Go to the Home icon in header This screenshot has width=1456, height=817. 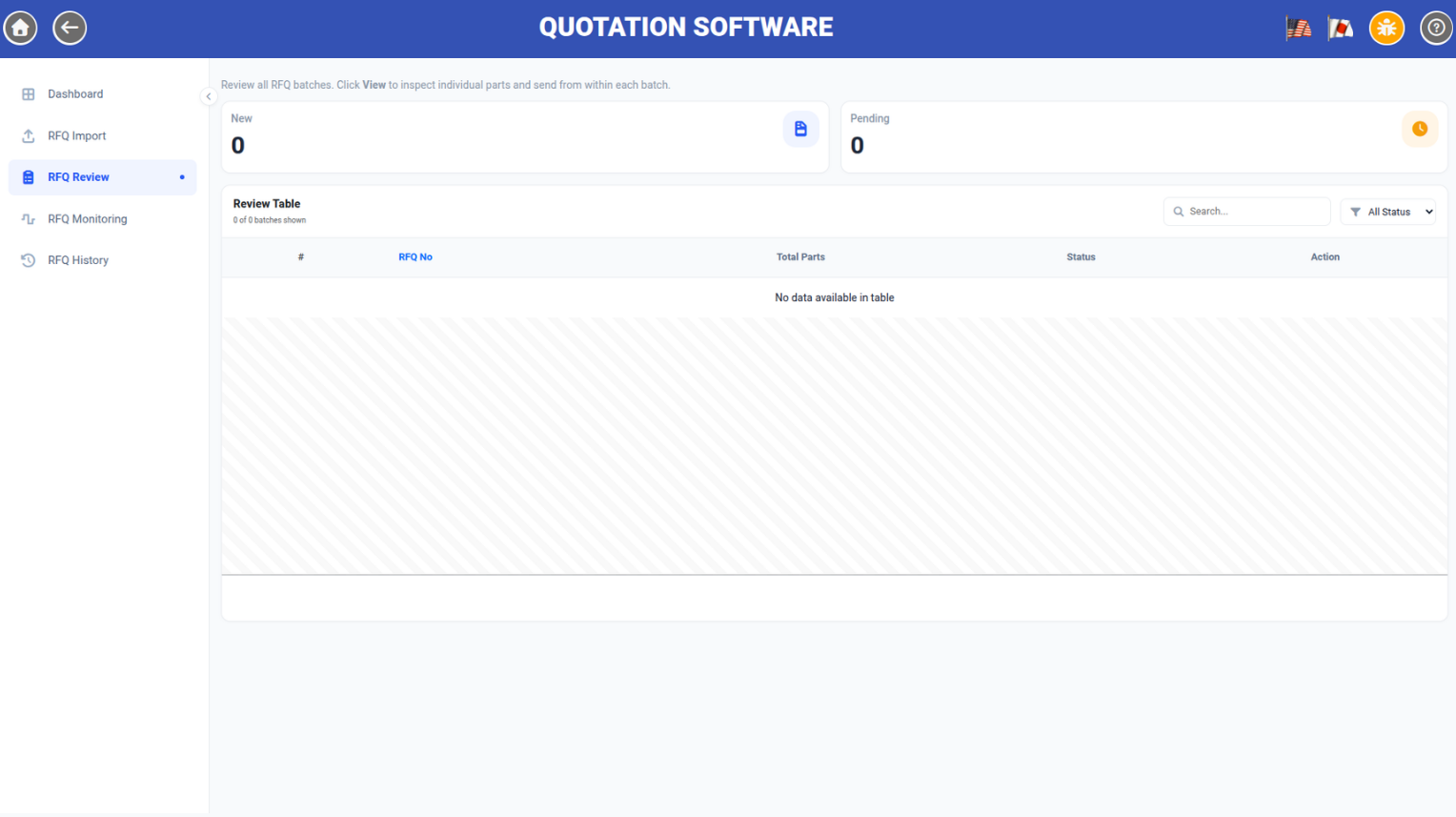(x=20, y=28)
